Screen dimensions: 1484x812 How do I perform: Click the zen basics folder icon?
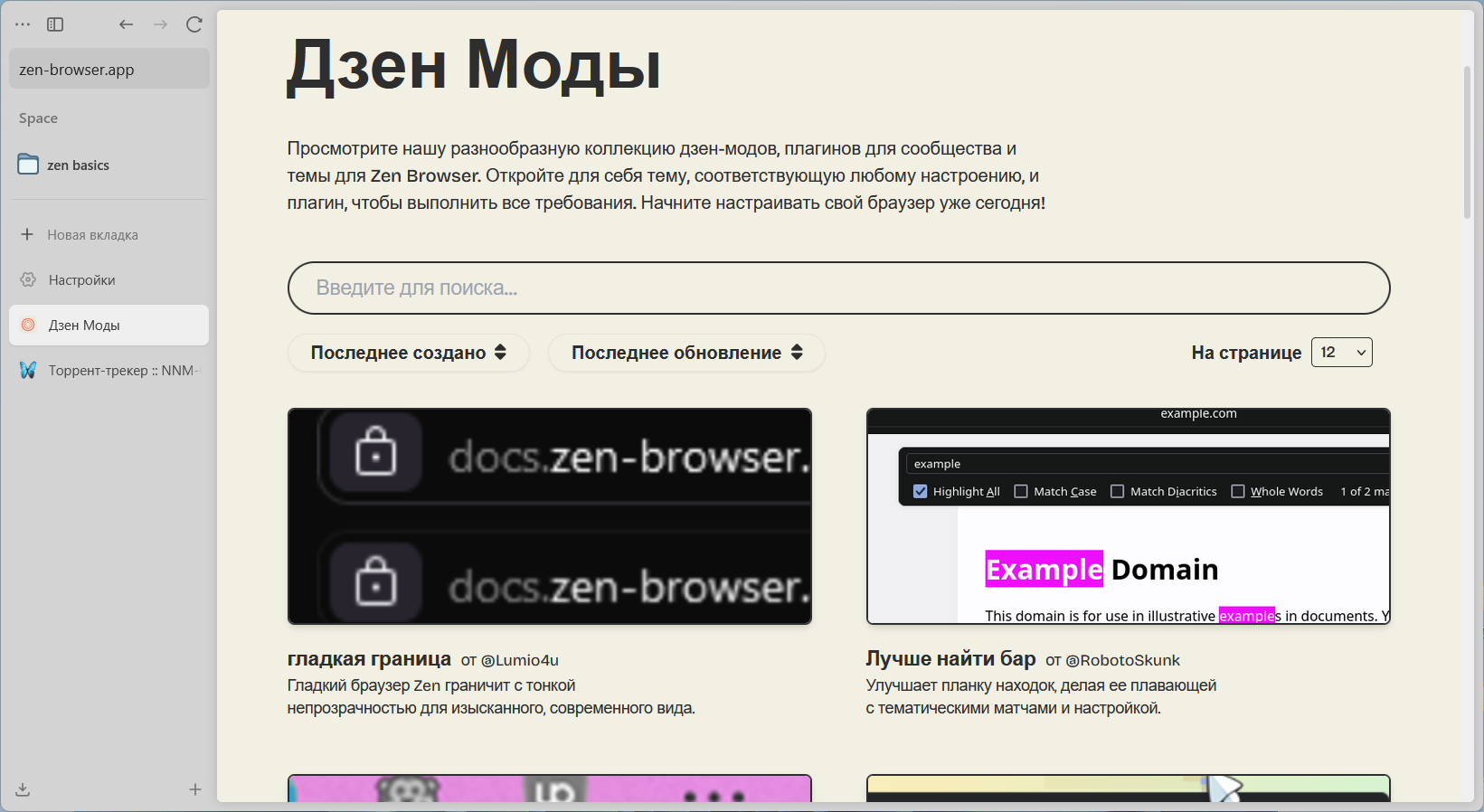[x=28, y=165]
